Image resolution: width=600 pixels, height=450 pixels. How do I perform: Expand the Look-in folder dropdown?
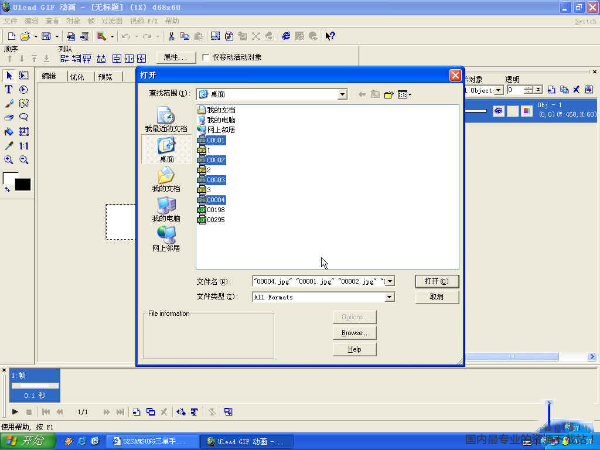[x=342, y=93]
